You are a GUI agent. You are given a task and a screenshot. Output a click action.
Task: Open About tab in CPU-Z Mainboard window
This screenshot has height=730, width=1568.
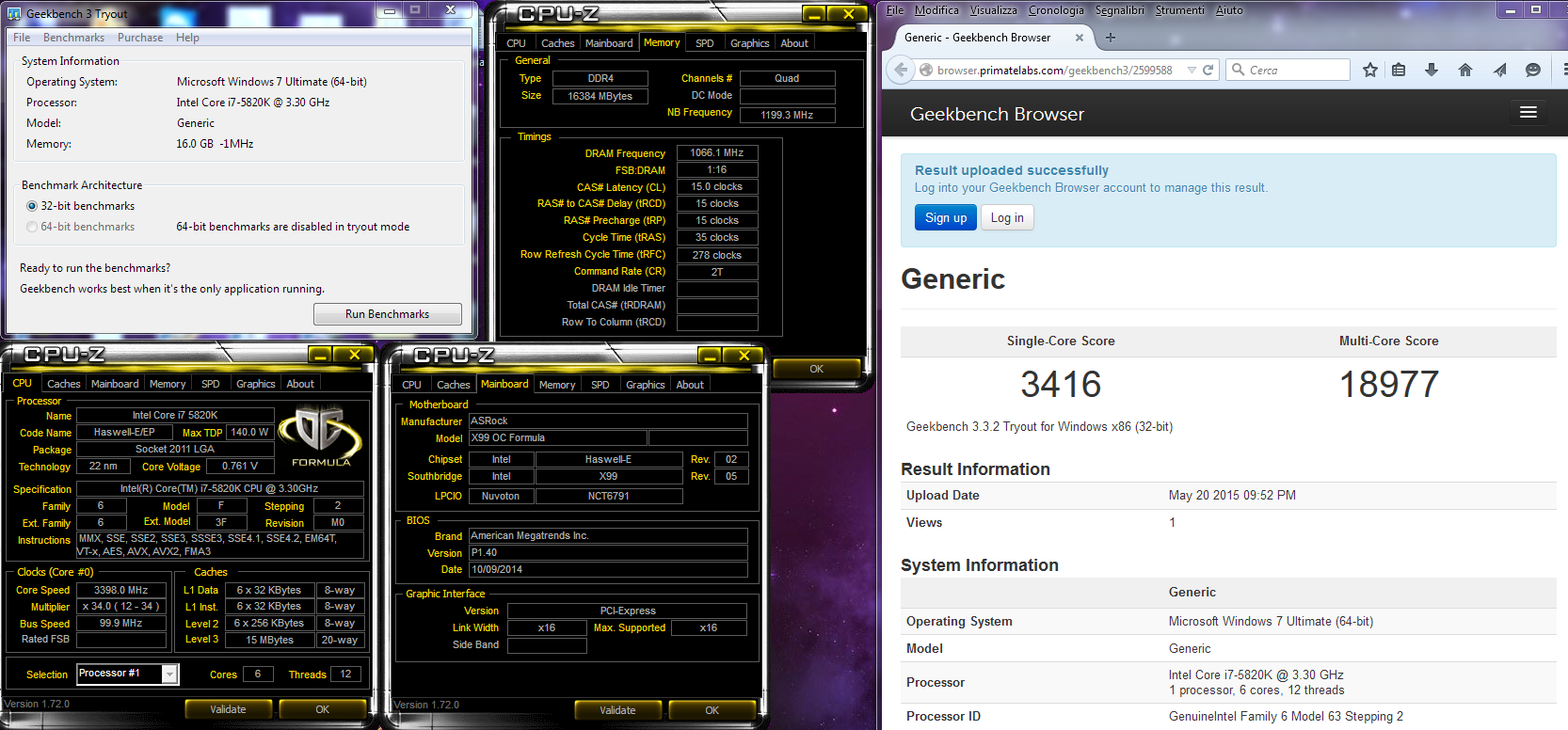coord(690,385)
